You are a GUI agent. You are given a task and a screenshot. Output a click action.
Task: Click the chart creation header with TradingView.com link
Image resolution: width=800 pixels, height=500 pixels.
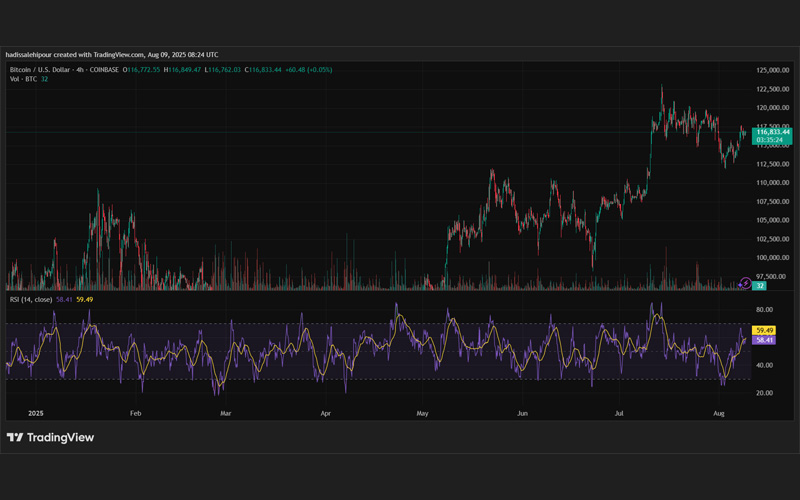point(112,55)
